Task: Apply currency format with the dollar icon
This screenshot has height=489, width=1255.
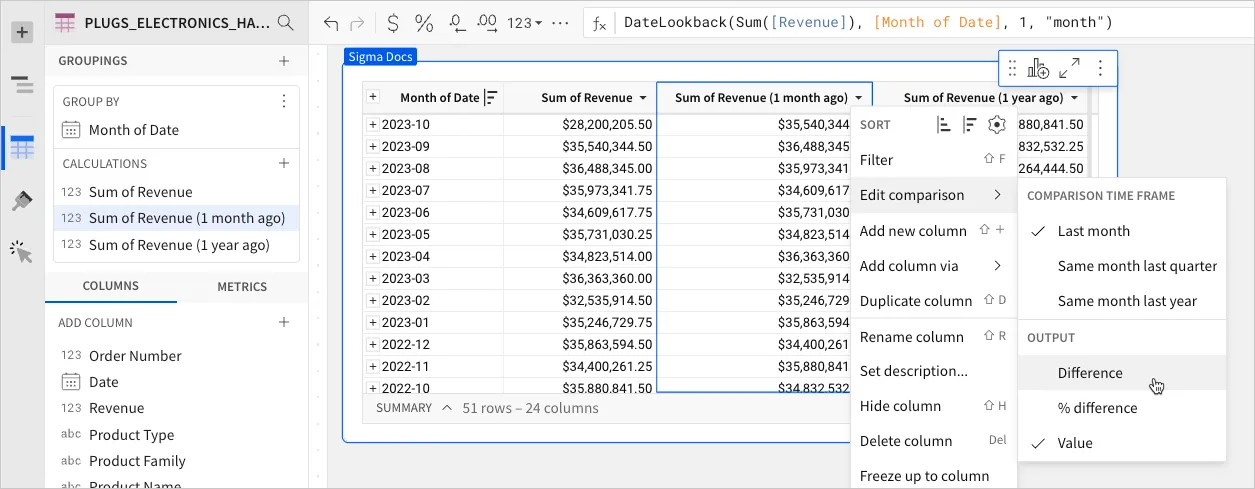Action: point(393,23)
